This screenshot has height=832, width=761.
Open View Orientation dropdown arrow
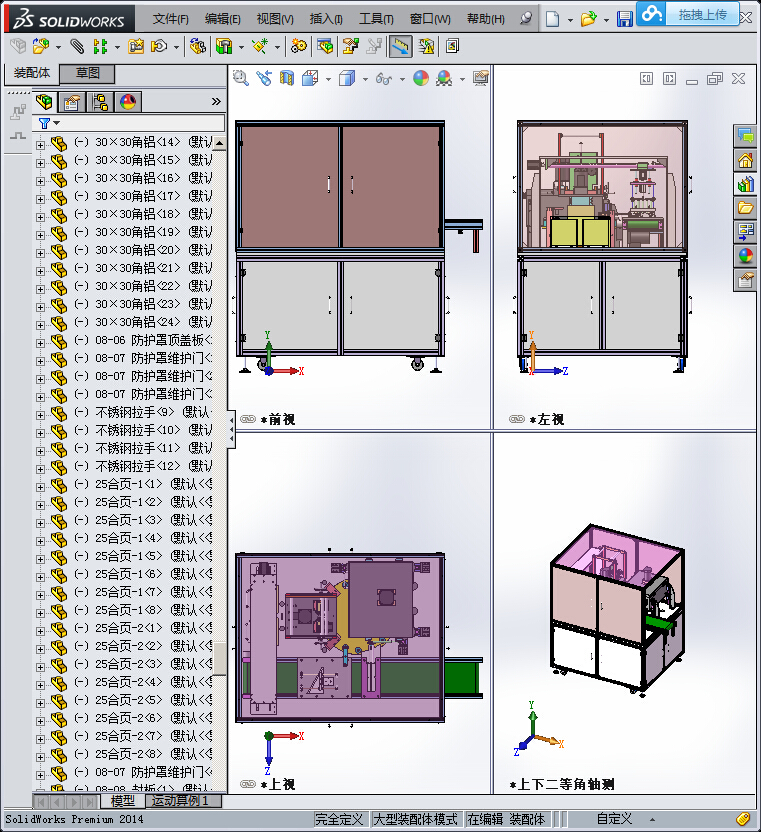(x=328, y=80)
